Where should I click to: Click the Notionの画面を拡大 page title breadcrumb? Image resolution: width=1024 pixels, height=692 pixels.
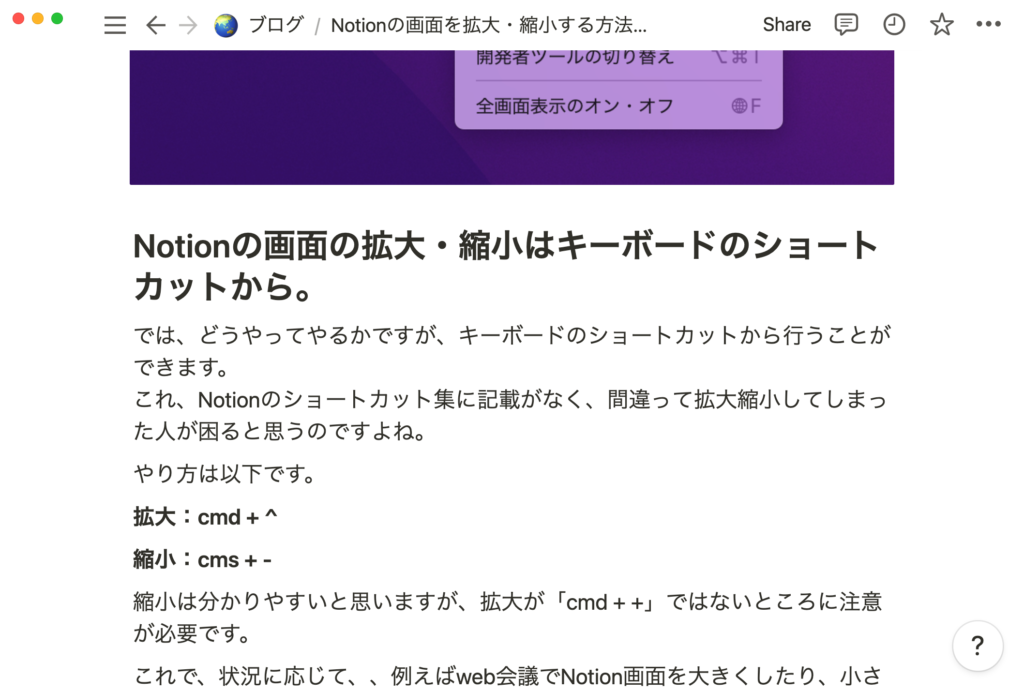(x=488, y=25)
